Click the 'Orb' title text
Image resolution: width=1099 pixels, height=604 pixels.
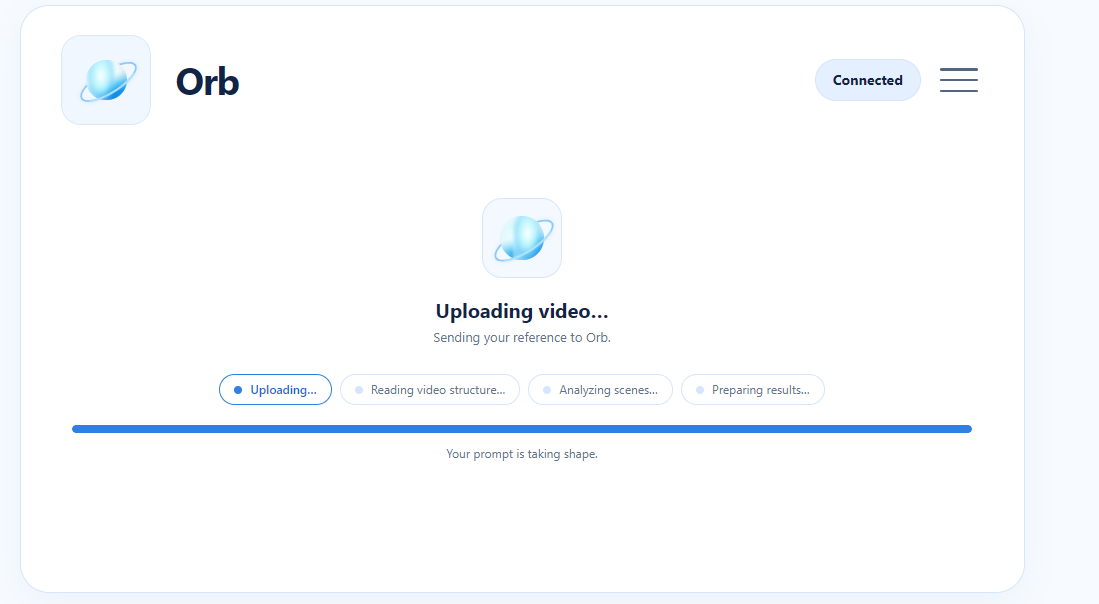tap(207, 82)
